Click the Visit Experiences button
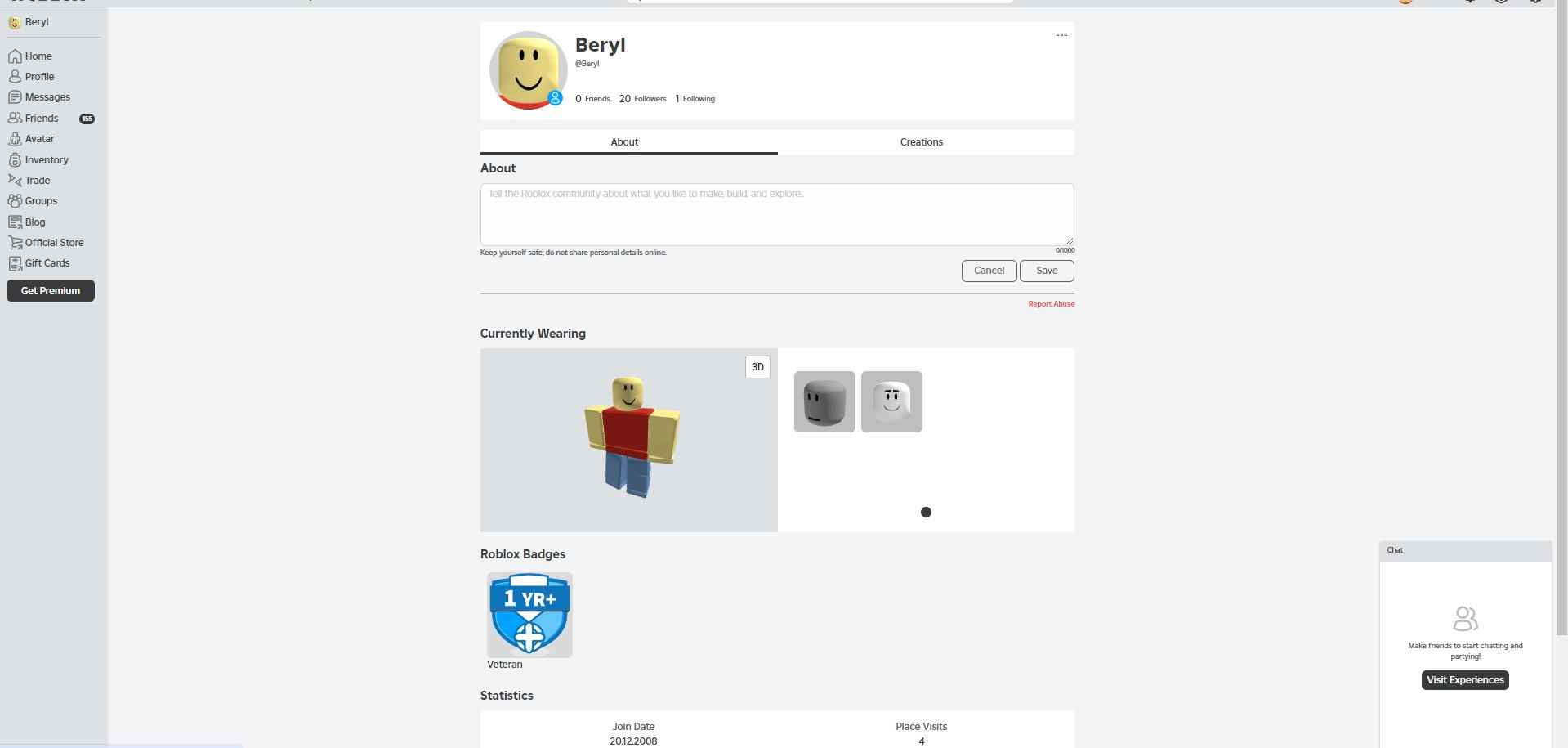Image resolution: width=1568 pixels, height=748 pixels. click(x=1465, y=679)
